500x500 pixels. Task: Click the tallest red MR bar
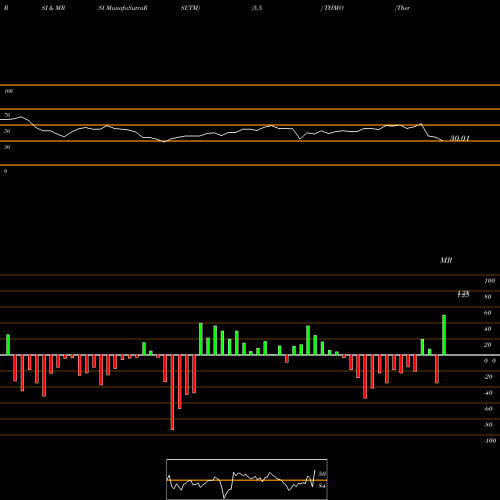coord(172,392)
